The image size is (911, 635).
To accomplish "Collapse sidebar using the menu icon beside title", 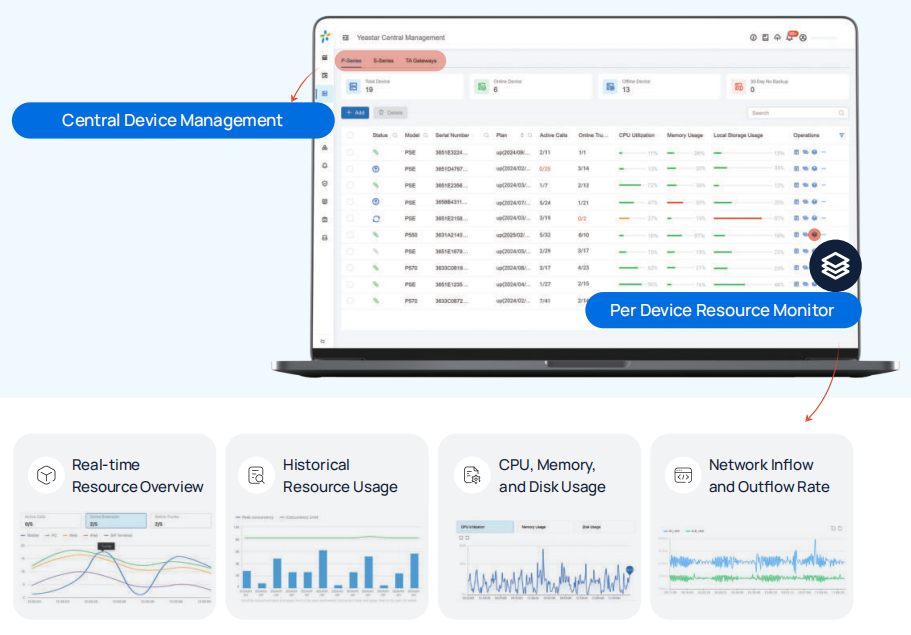I will pyautogui.click(x=346, y=37).
